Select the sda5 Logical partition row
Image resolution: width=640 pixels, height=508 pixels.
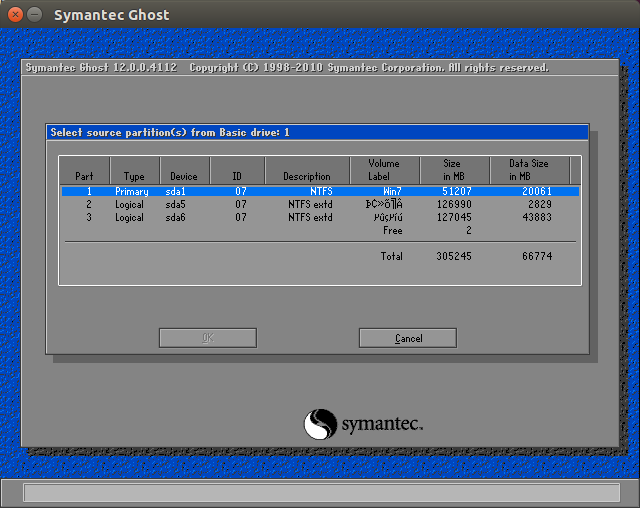[320, 204]
